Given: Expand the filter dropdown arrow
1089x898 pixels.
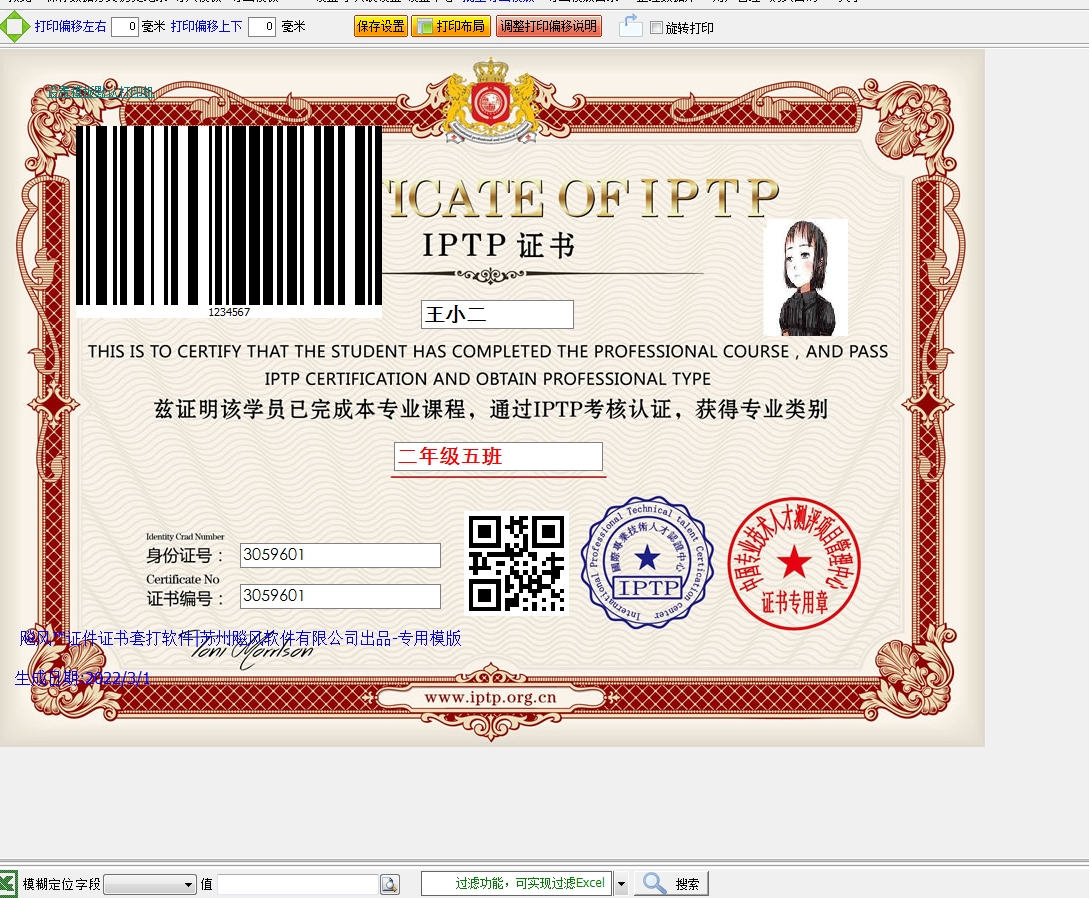Looking at the screenshot, I should (x=620, y=884).
